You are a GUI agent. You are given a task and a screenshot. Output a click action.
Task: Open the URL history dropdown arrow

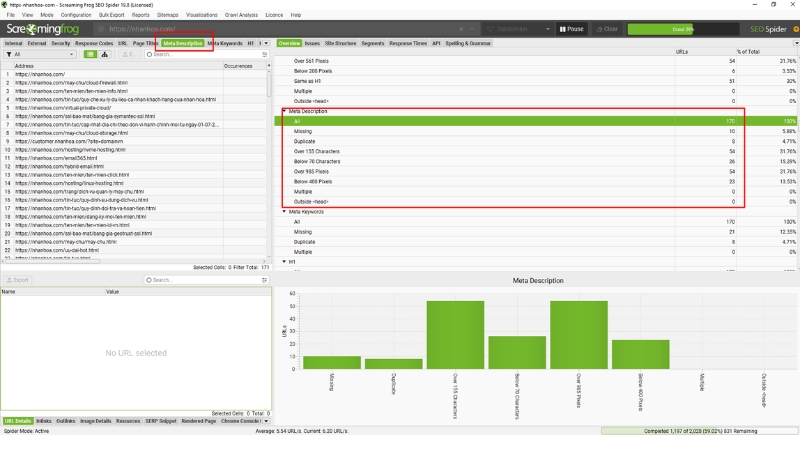(x=472, y=29)
